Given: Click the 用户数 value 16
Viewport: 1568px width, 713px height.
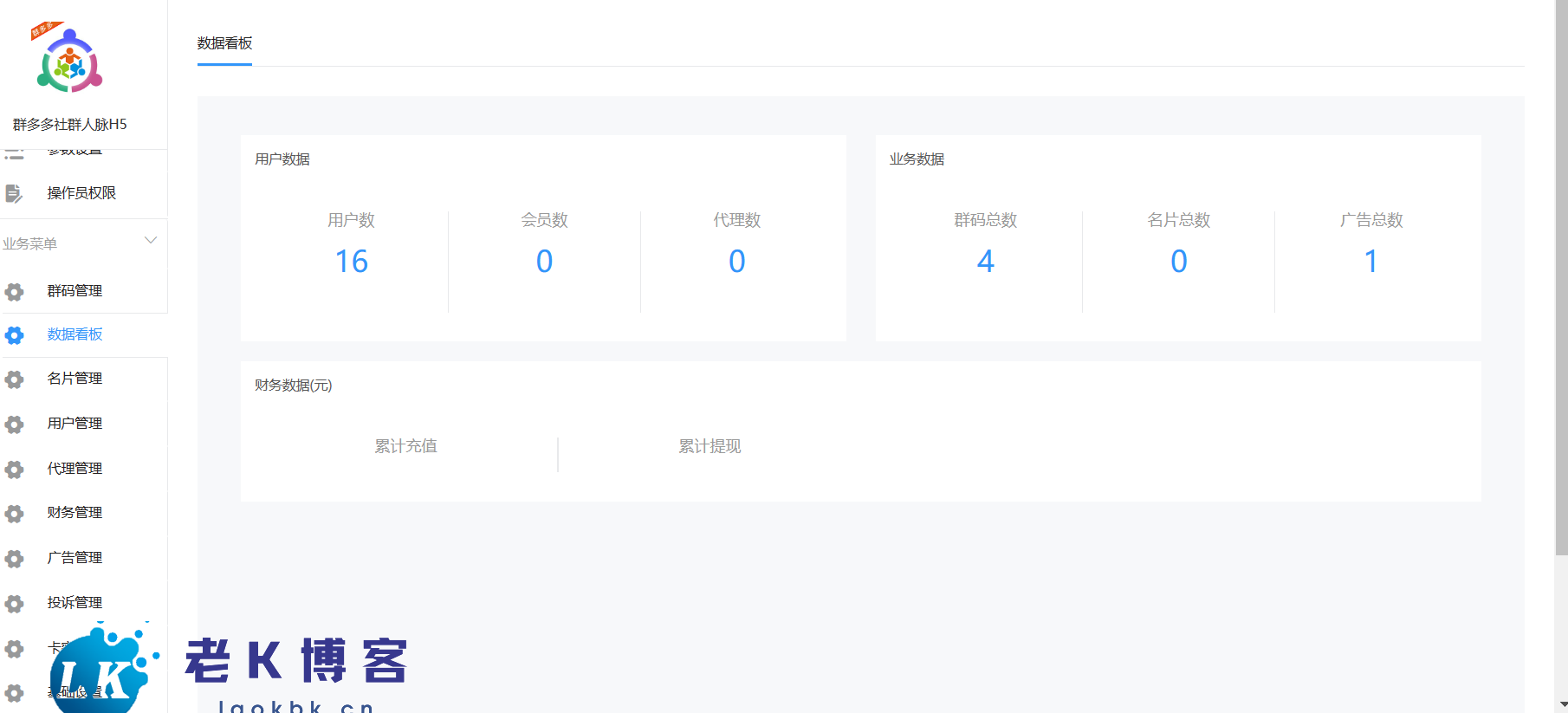Looking at the screenshot, I should tap(352, 262).
